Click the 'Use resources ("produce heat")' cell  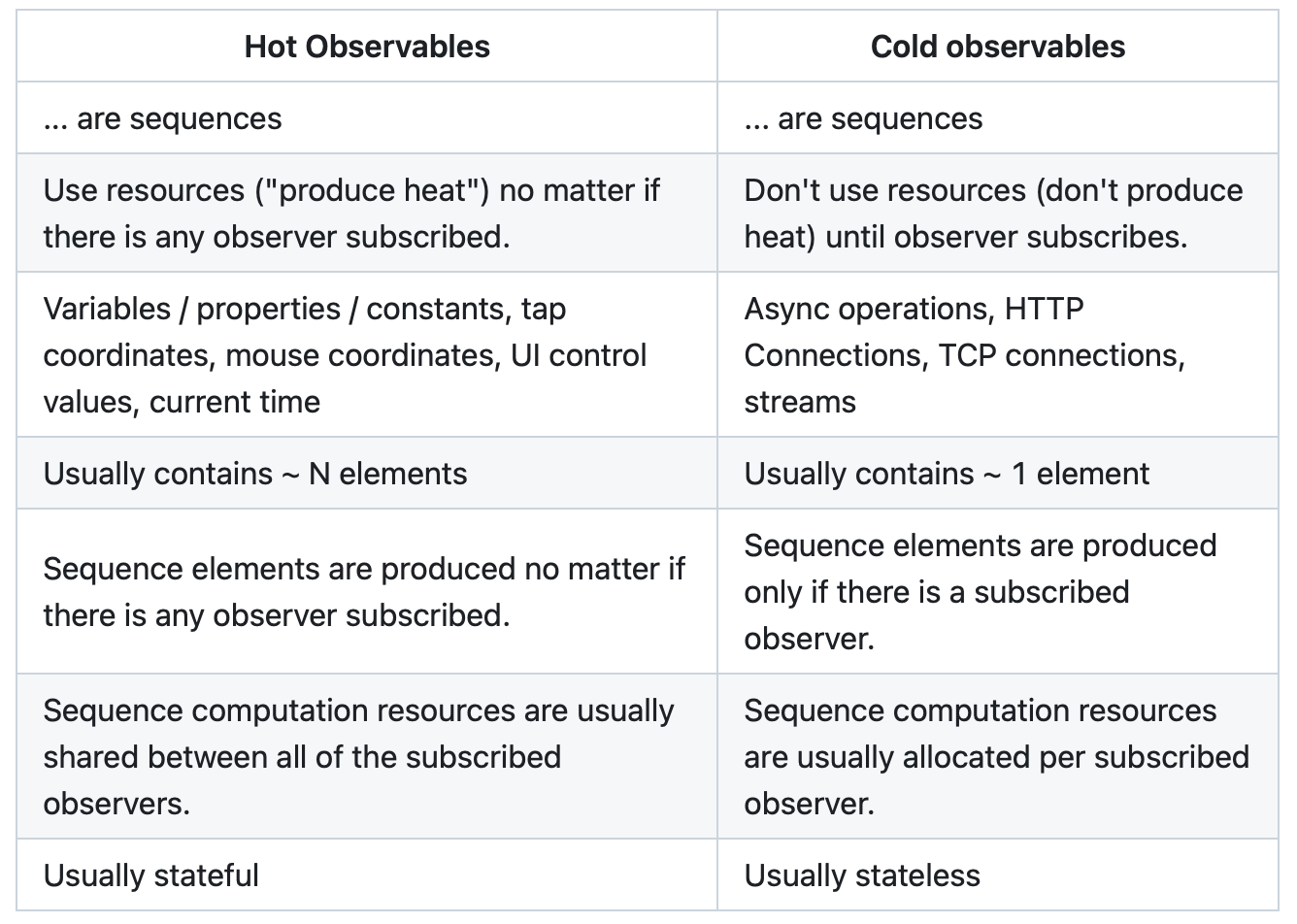[x=367, y=213]
